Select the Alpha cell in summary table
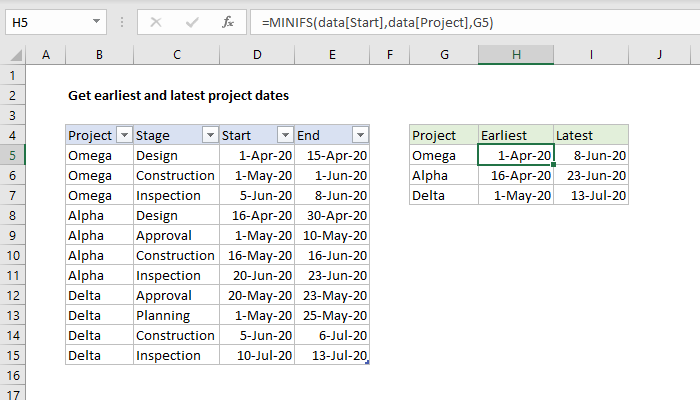 pyautogui.click(x=443, y=175)
